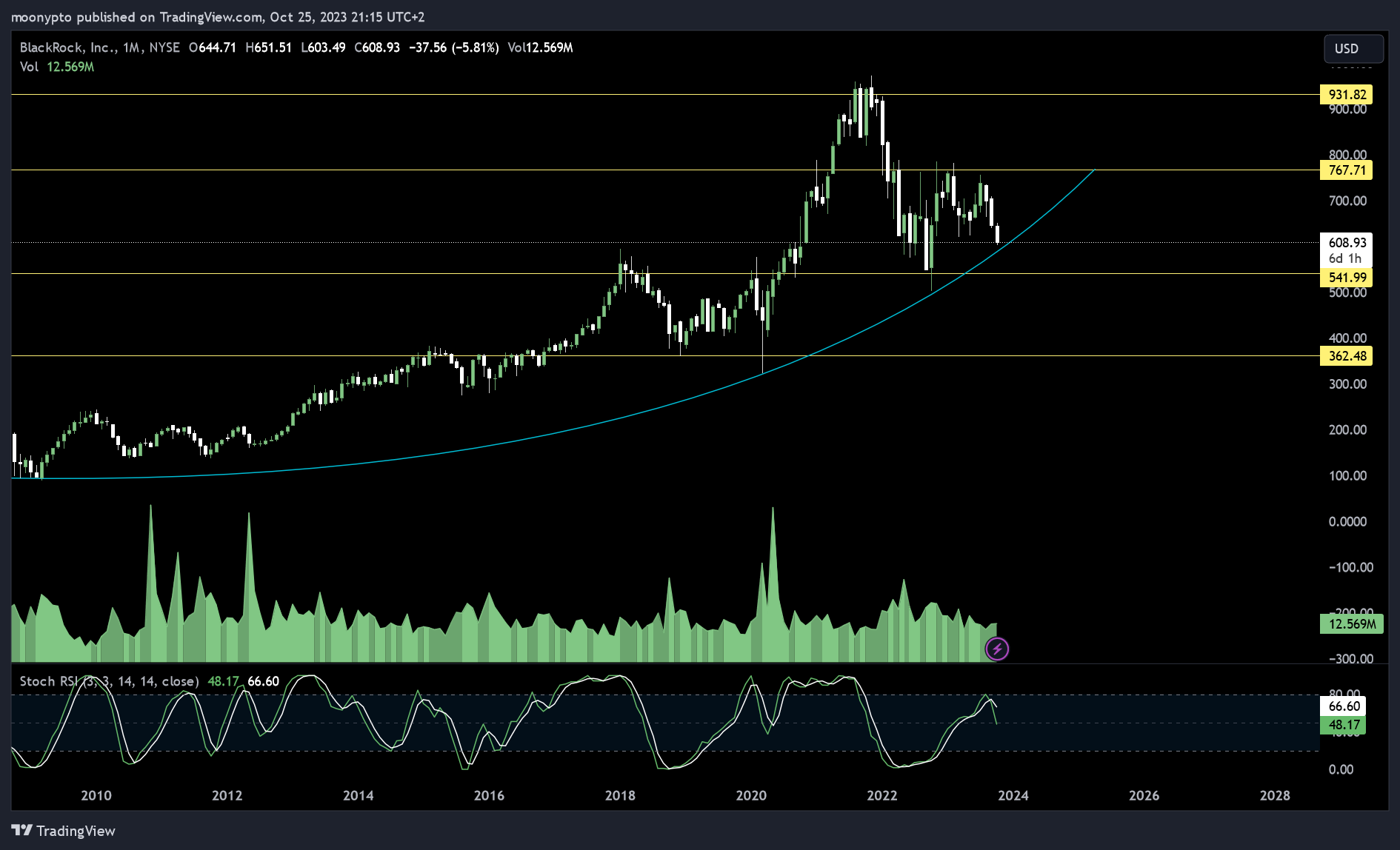Click the 0.0000 price scale label
The width and height of the screenshot is (1400, 850).
point(1347,522)
